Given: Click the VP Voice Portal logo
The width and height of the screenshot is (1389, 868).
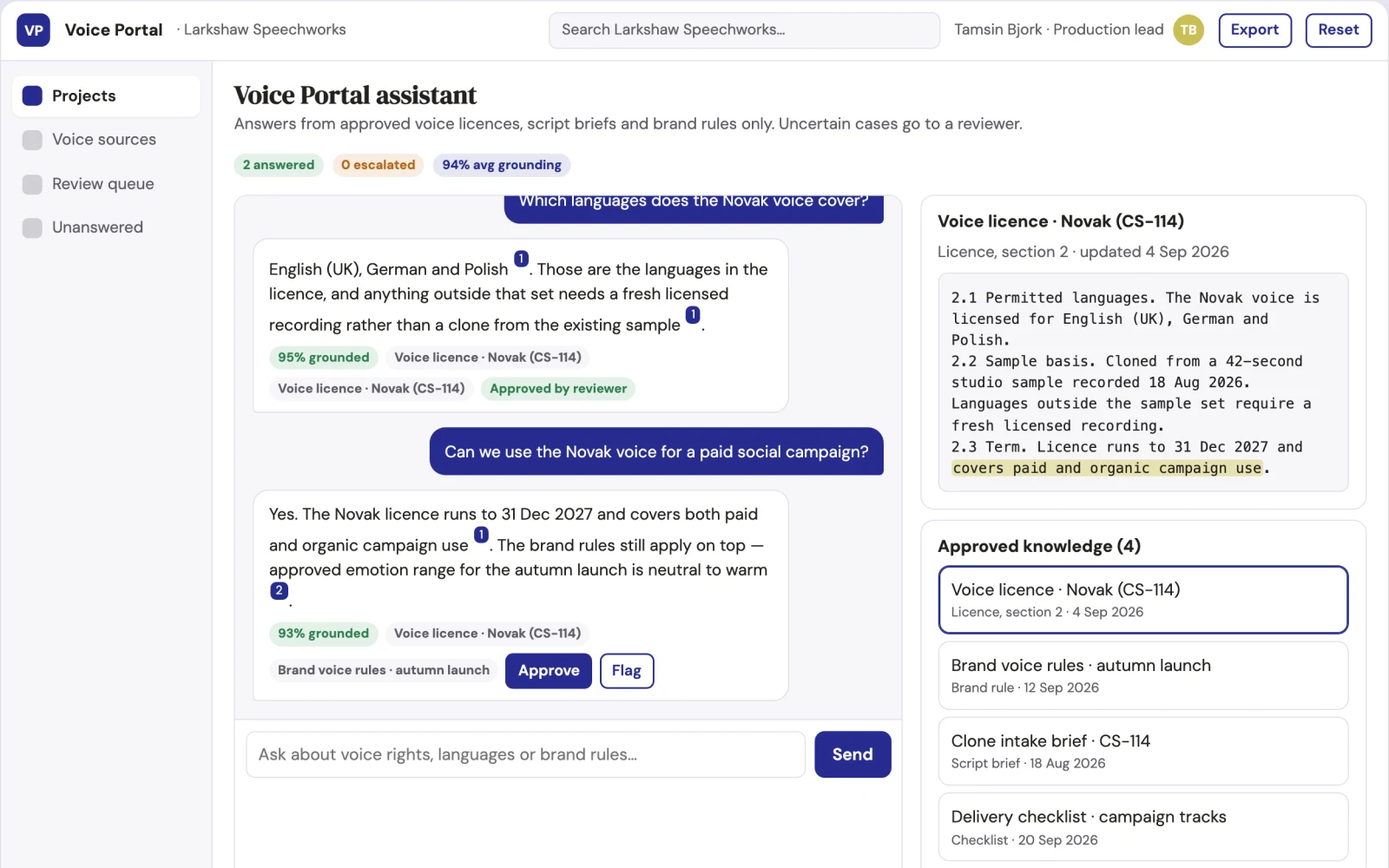Looking at the screenshot, I should coord(34,30).
